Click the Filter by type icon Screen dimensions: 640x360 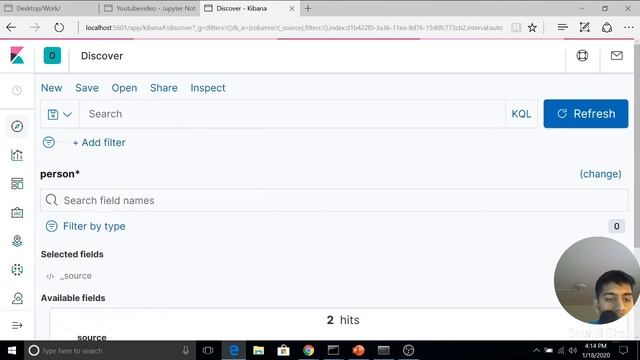(51, 226)
